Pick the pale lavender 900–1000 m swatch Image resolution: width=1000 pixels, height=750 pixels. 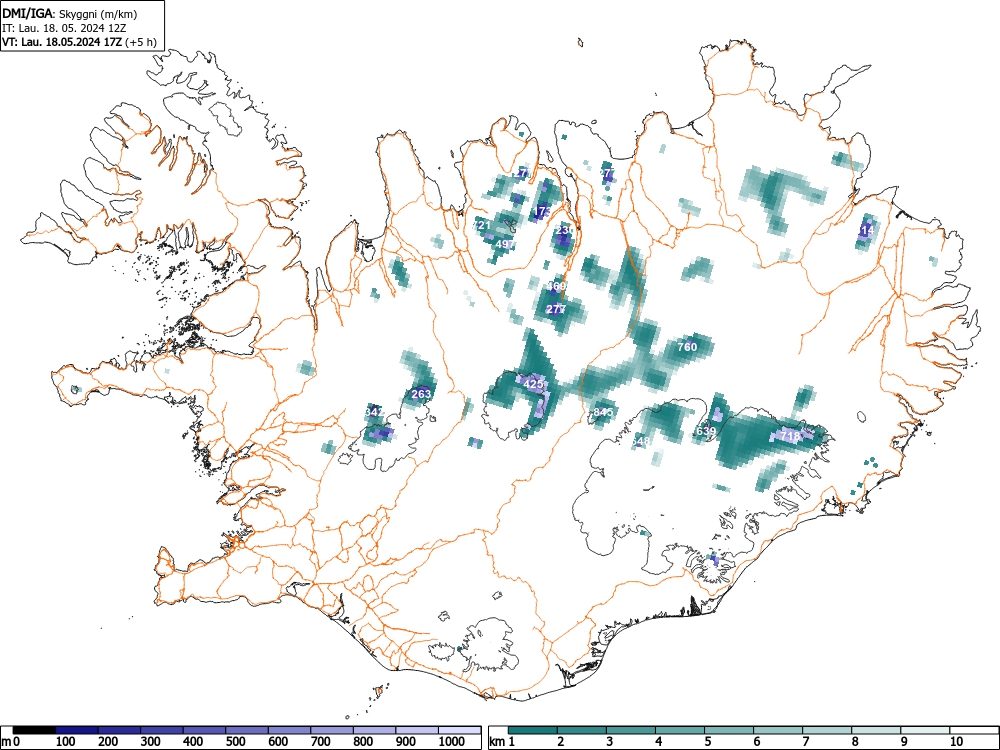[417, 730]
